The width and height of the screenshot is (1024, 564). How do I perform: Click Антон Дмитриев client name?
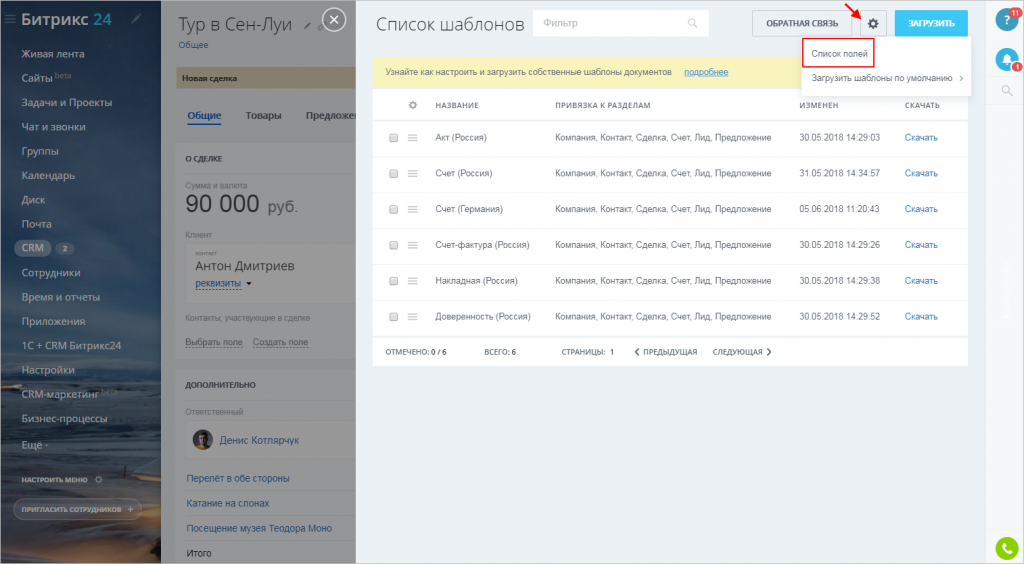tap(245, 266)
